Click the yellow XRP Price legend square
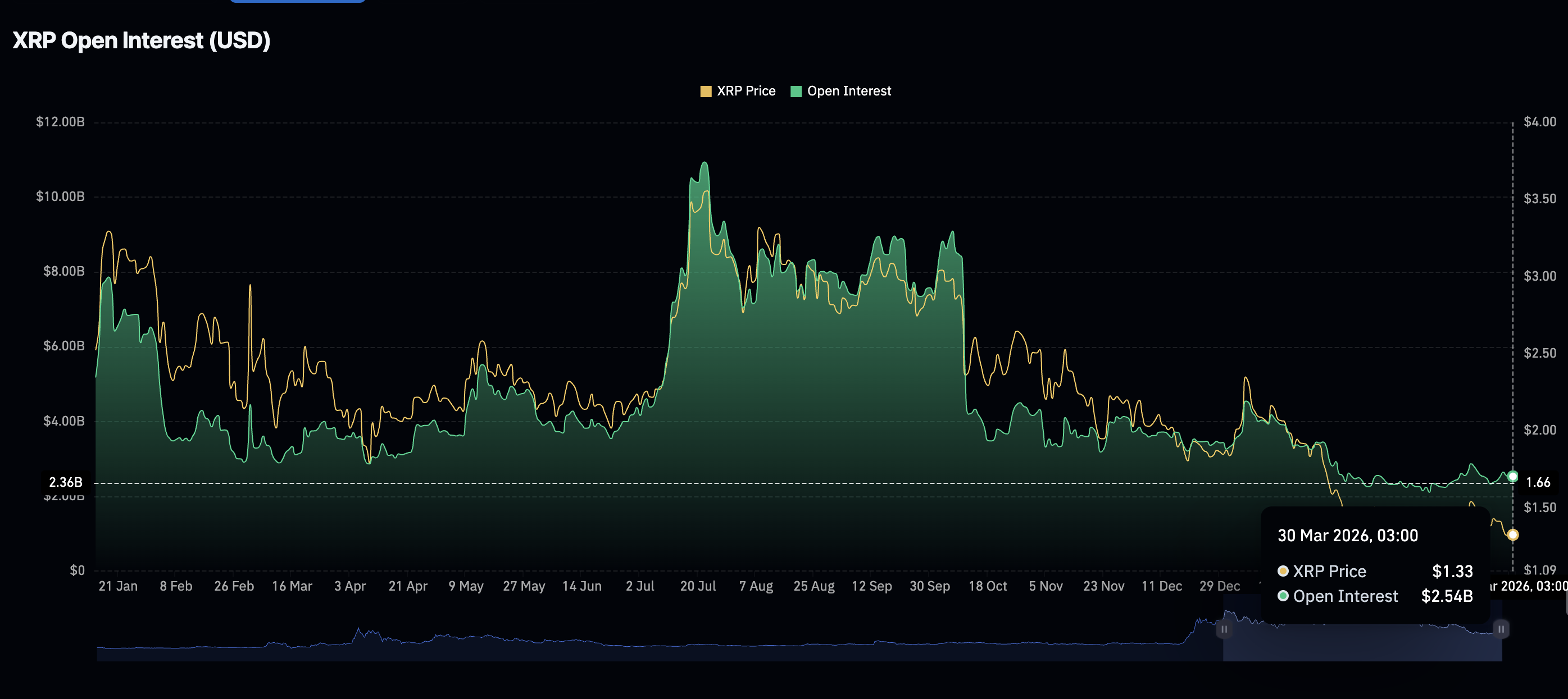This screenshot has width=1568, height=699. [x=706, y=92]
